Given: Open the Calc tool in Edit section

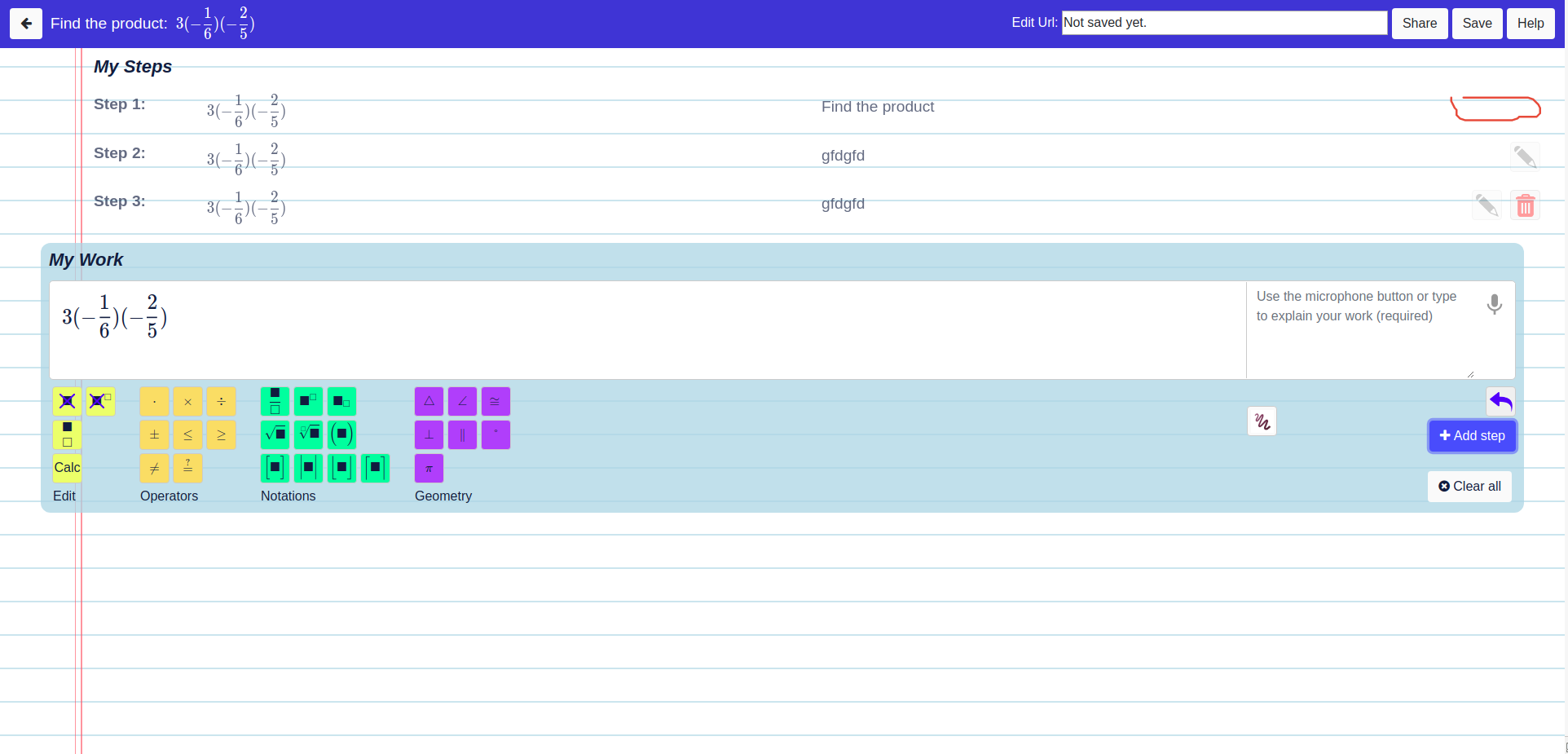Looking at the screenshot, I should (66, 467).
